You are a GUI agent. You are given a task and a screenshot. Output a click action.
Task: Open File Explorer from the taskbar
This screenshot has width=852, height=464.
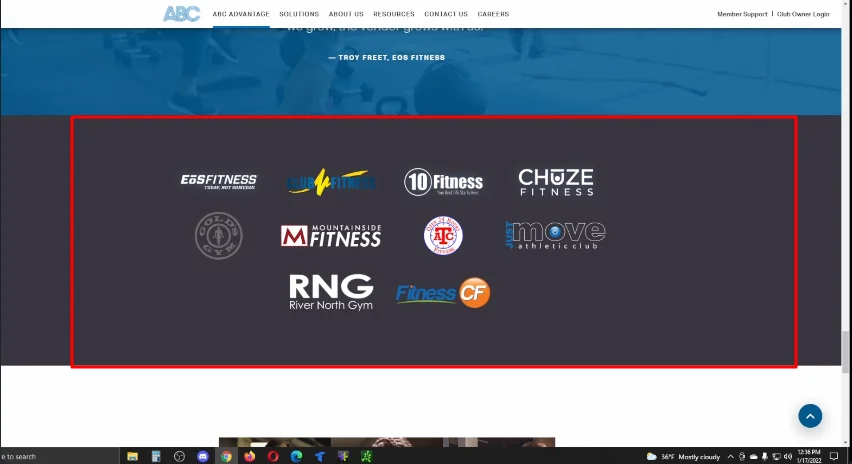pyautogui.click(x=132, y=456)
